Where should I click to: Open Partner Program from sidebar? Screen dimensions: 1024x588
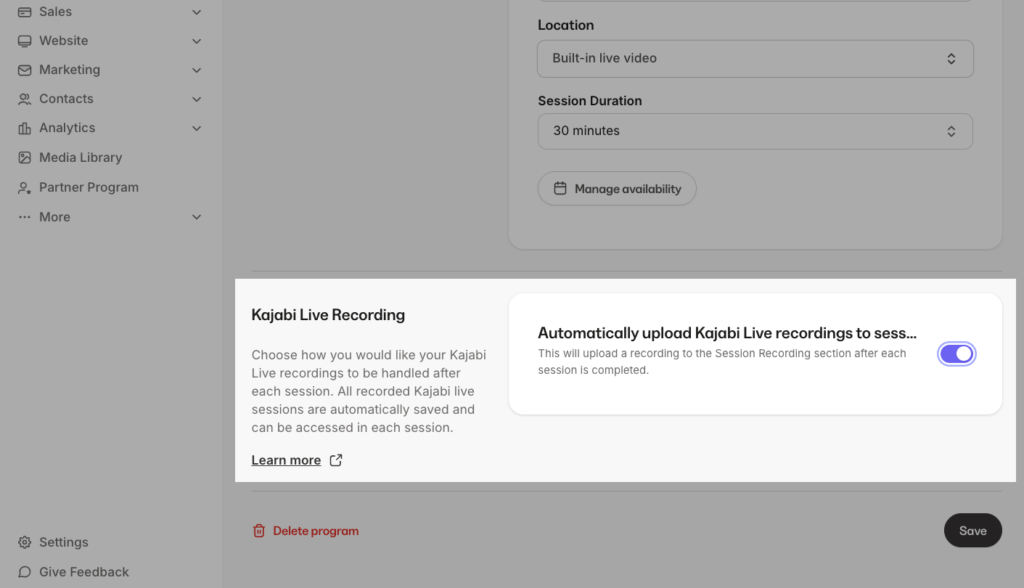[88, 188]
